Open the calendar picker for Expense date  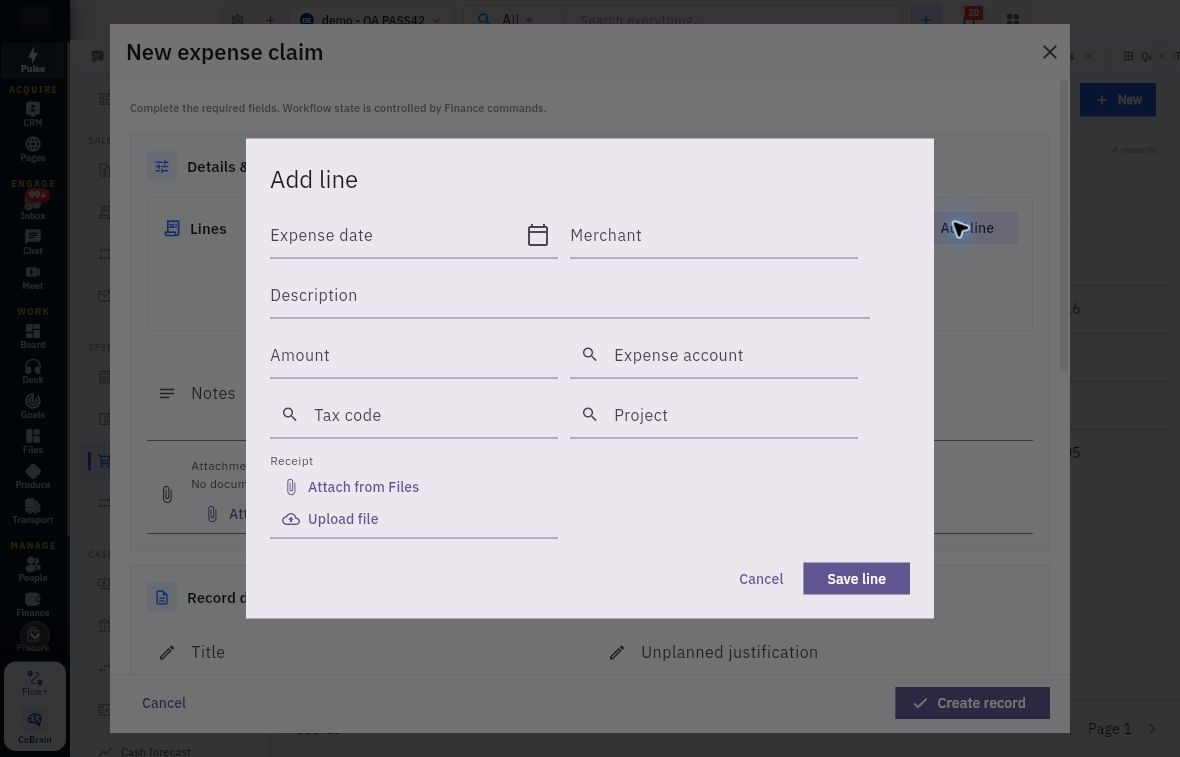537,235
